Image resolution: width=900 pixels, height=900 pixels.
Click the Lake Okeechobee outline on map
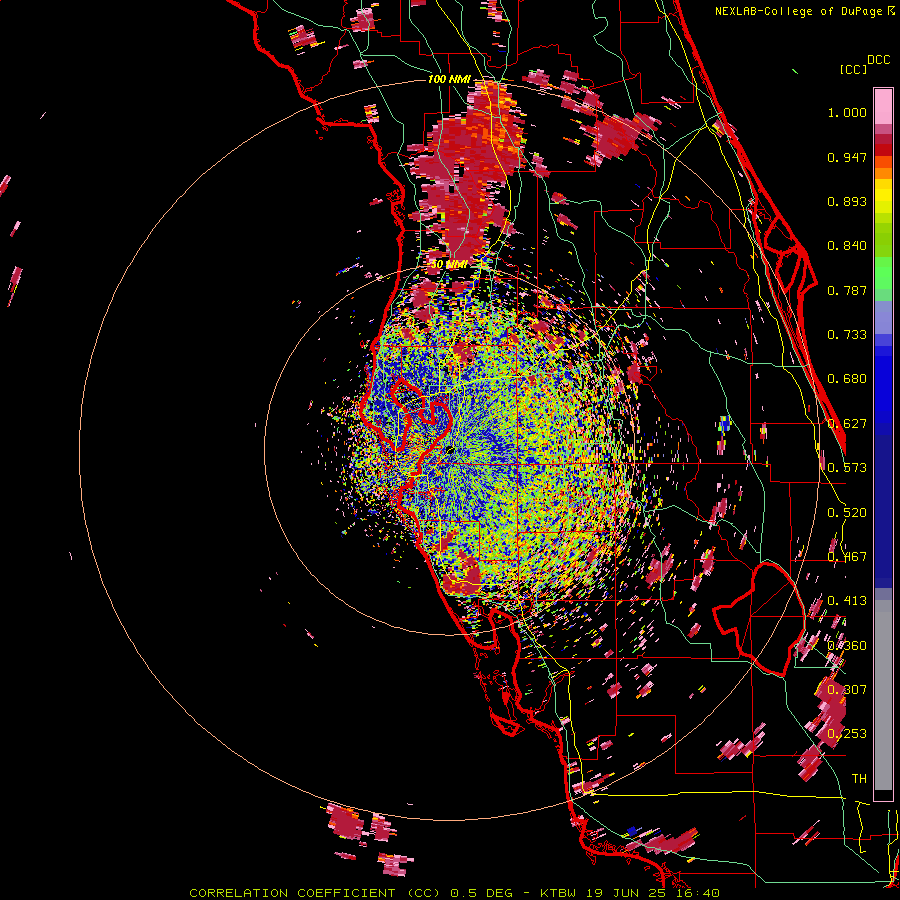(x=758, y=618)
